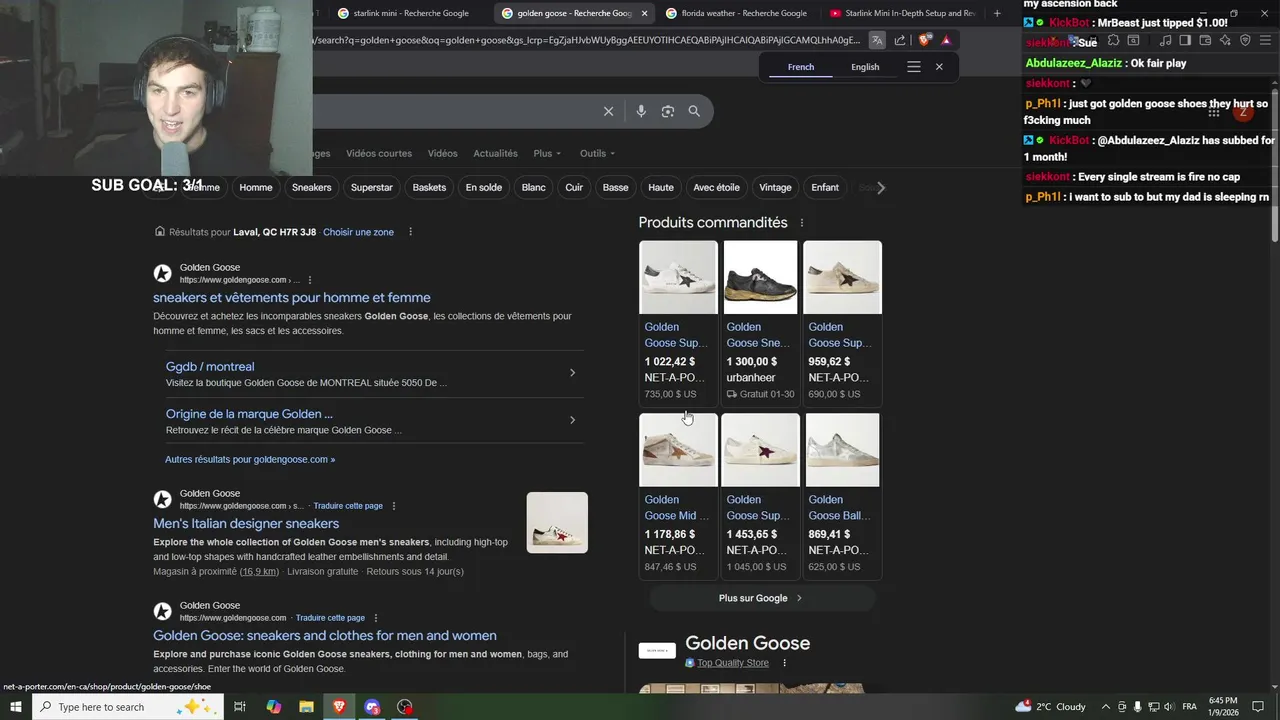Open Men's Italian designer sneakers result
This screenshot has width=1280, height=720.
point(246,523)
